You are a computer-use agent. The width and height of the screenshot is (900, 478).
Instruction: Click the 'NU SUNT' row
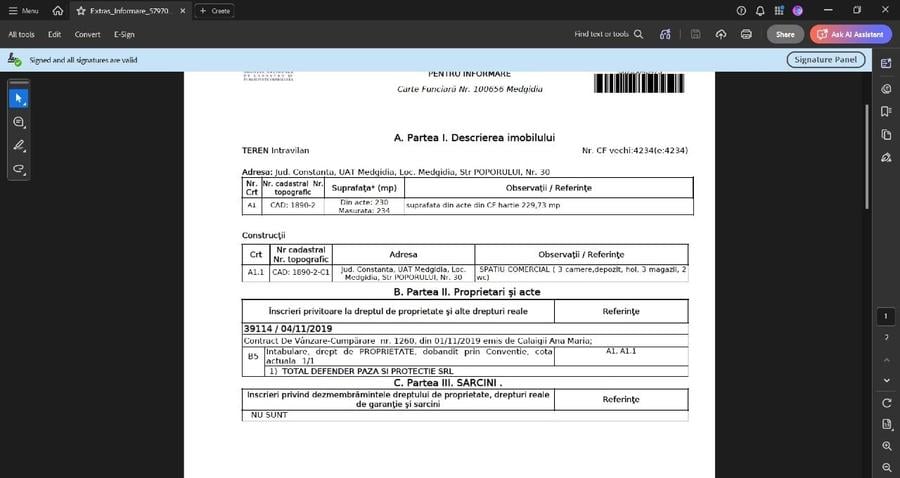pos(465,415)
